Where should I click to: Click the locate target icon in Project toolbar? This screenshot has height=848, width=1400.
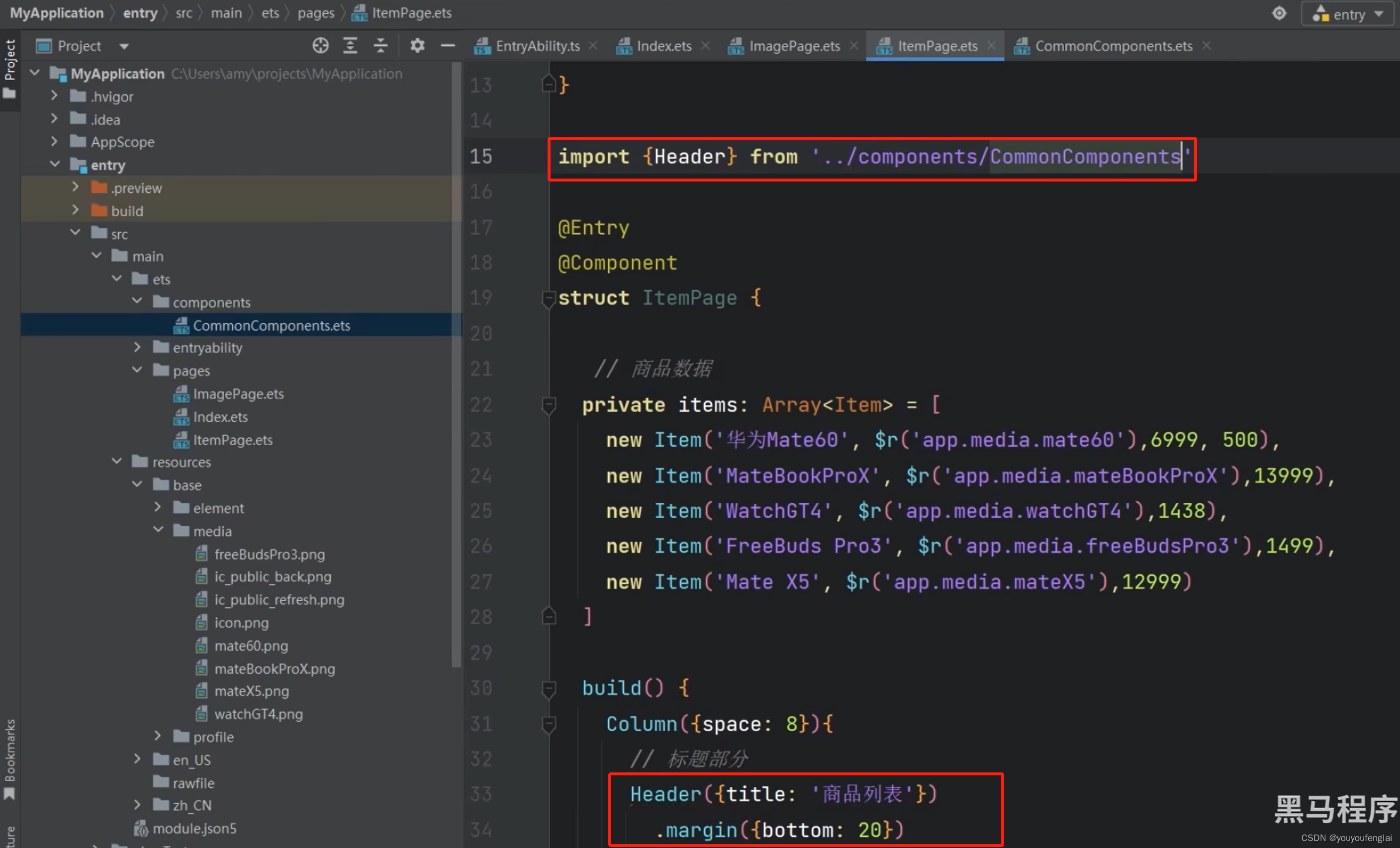tap(320, 45)
